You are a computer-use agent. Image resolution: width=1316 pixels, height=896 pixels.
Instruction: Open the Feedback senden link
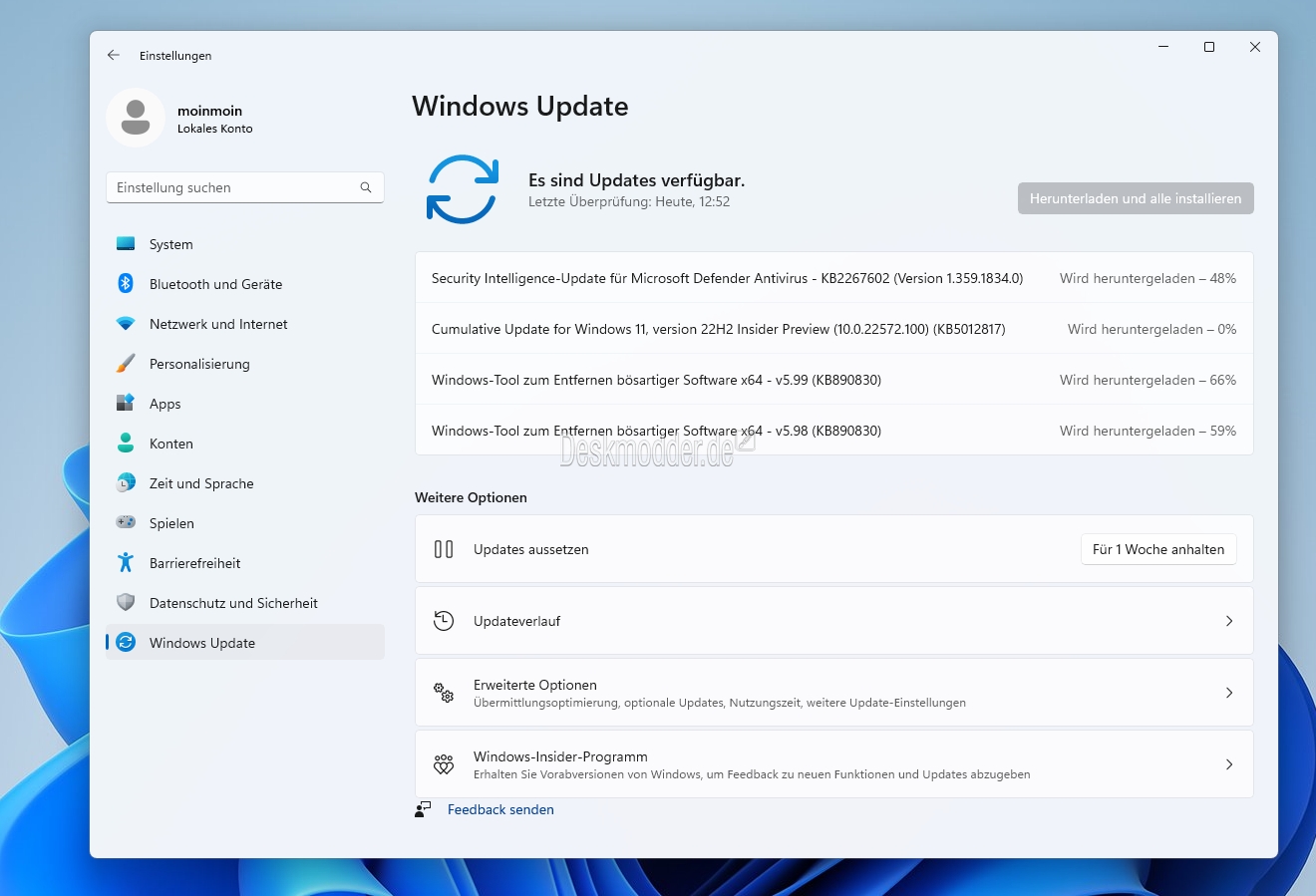point(500,809)
